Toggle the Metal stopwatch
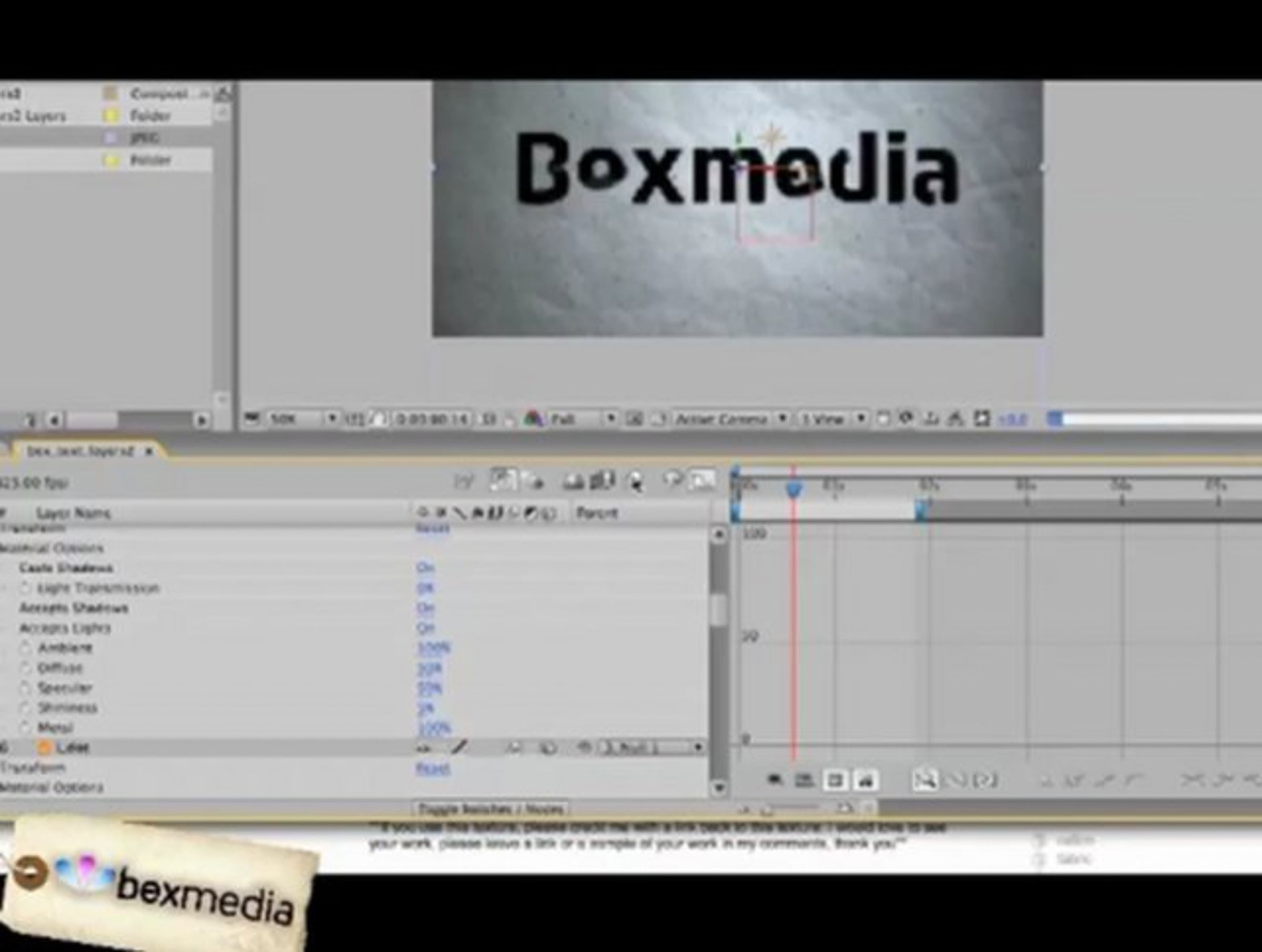1262x952 pixels. click(x=26, y=727)
